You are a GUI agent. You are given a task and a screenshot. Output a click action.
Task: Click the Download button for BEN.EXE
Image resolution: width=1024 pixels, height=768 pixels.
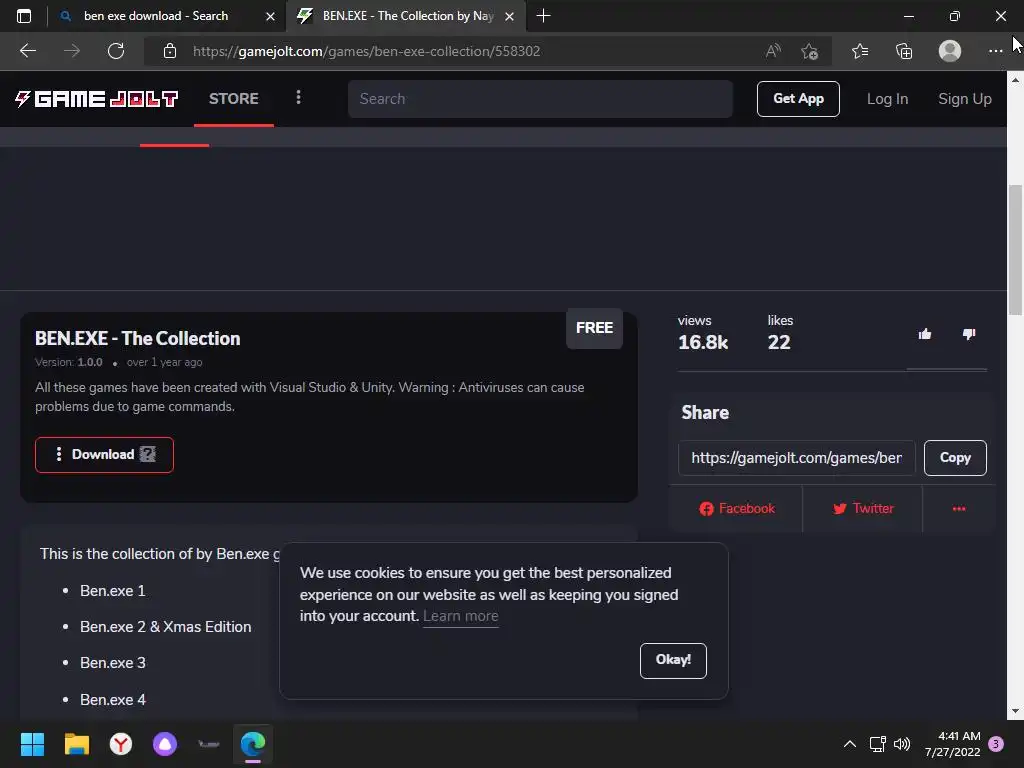[x=104, y=455]
